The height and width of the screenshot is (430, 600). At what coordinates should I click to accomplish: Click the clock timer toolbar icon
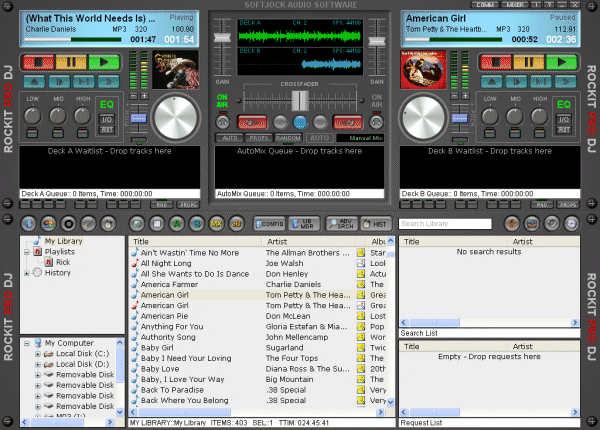click(108, 224)
